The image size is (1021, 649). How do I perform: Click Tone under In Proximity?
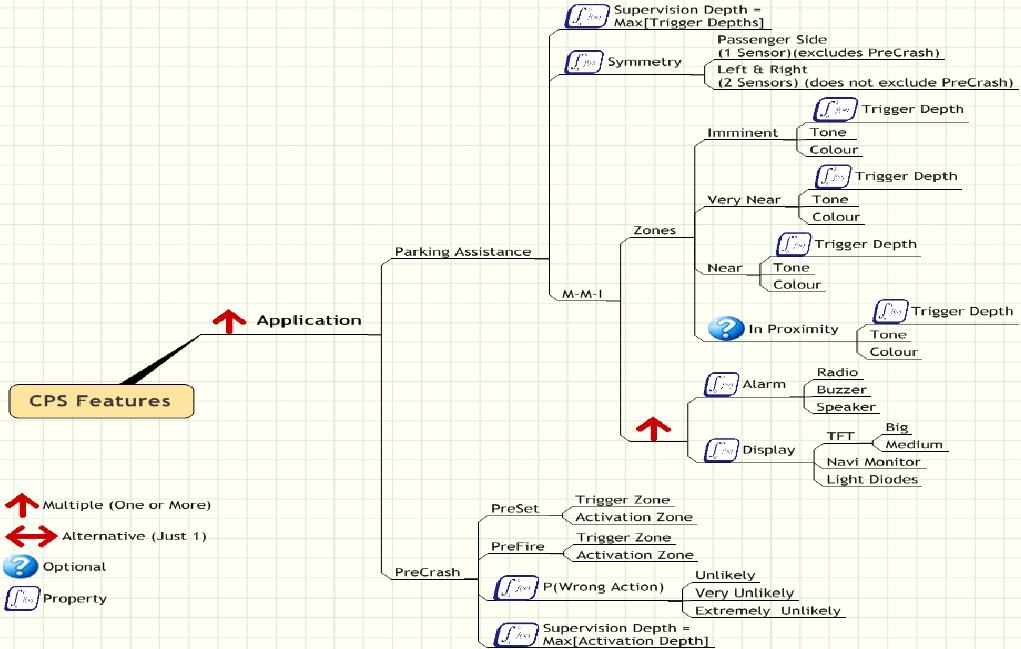point(888,335)
